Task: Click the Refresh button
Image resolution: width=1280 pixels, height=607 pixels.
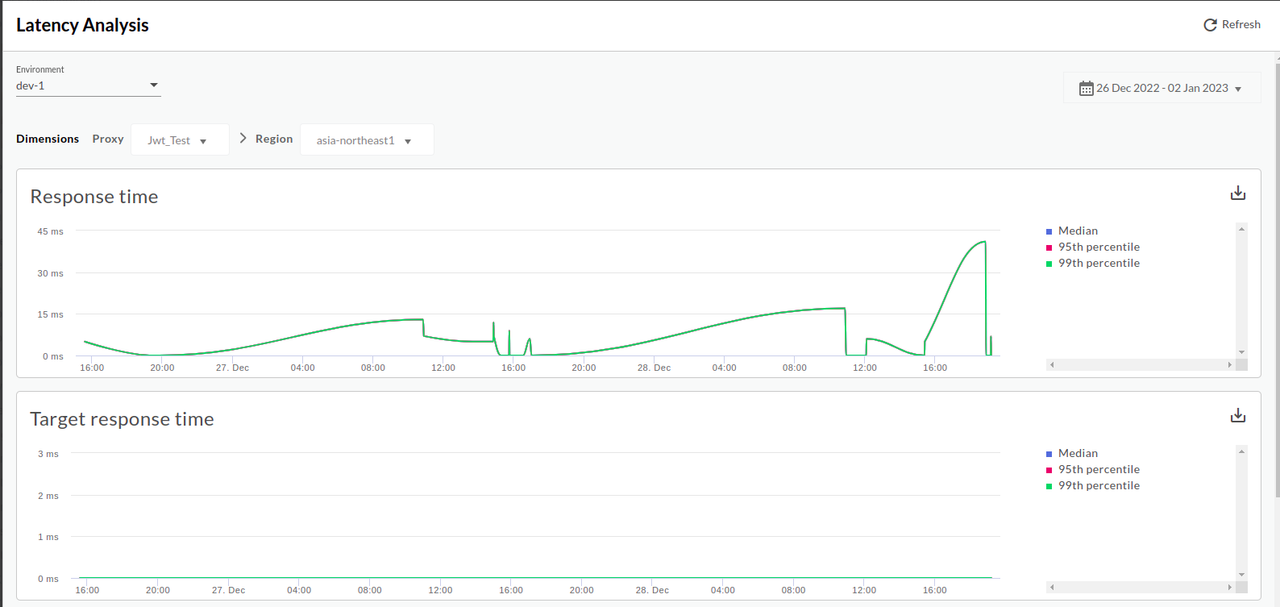Action: point(1232,25)
